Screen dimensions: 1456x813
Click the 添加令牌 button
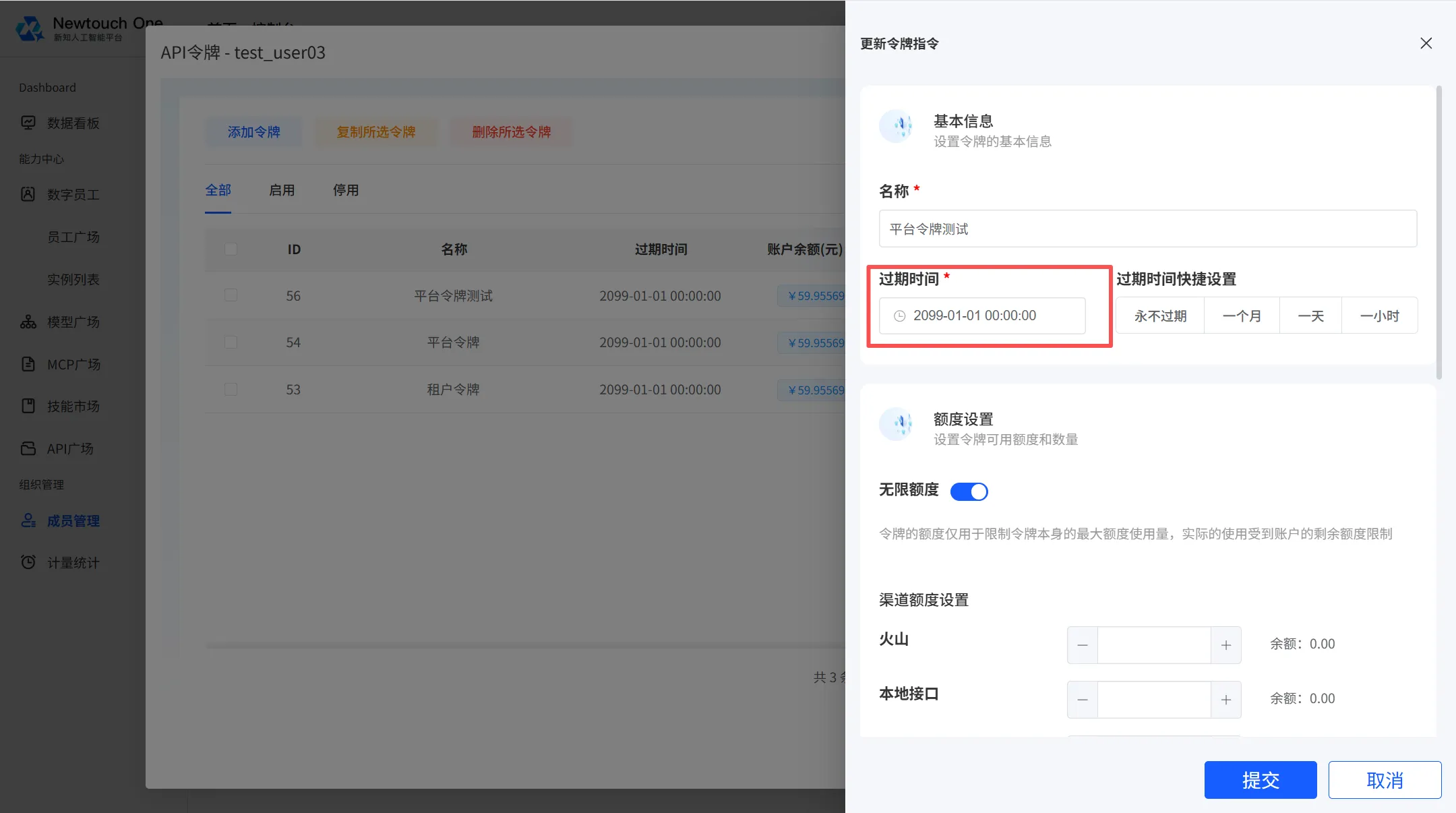(253, 132)
